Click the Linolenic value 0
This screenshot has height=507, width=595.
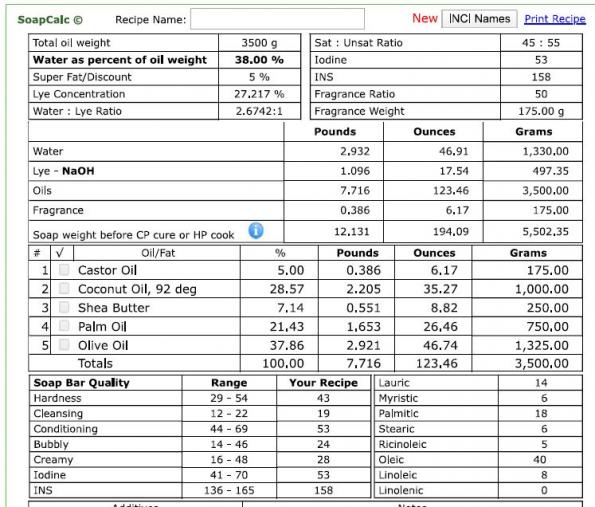544,490
